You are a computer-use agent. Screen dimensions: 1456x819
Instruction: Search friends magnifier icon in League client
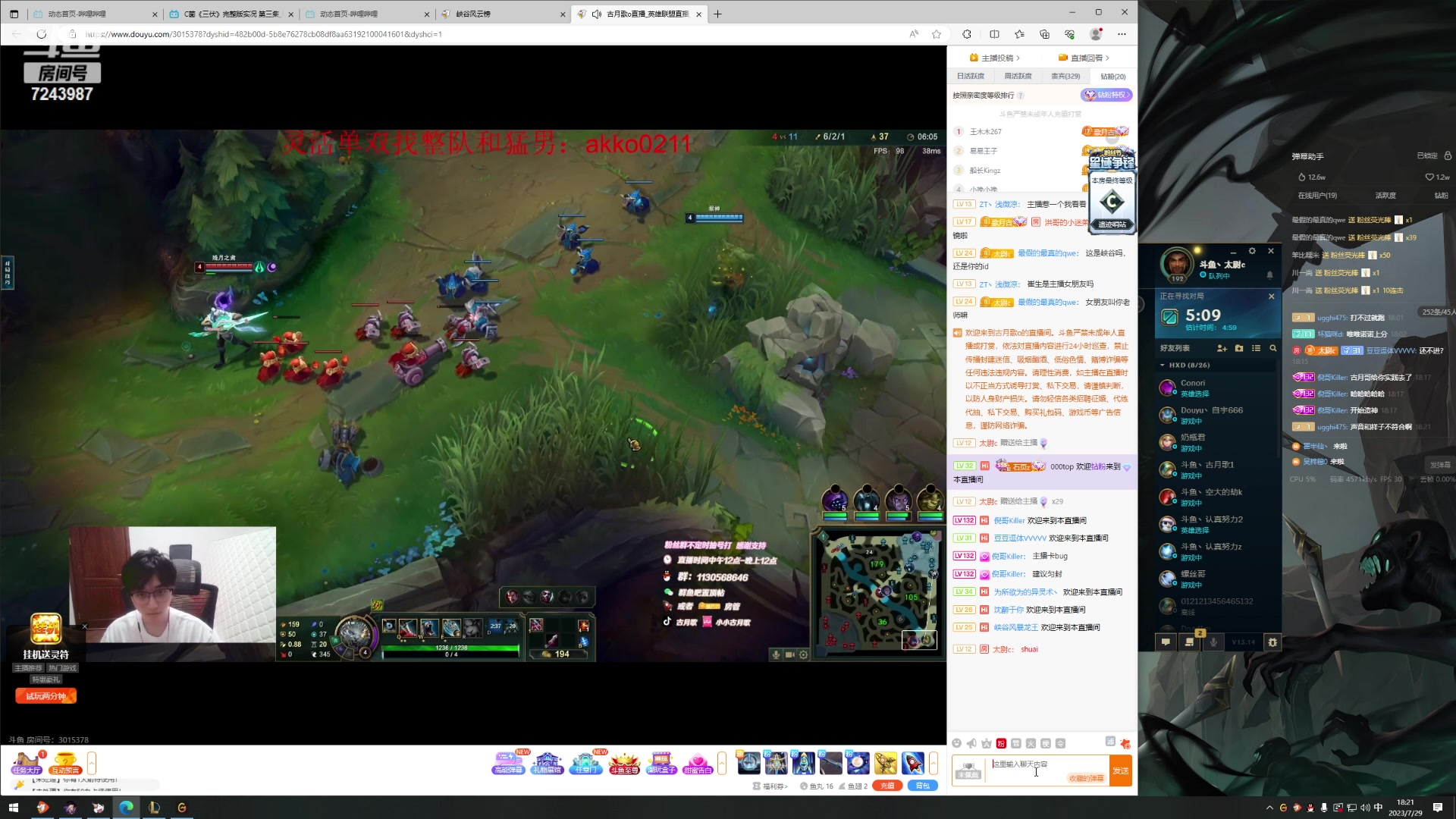1273,348
